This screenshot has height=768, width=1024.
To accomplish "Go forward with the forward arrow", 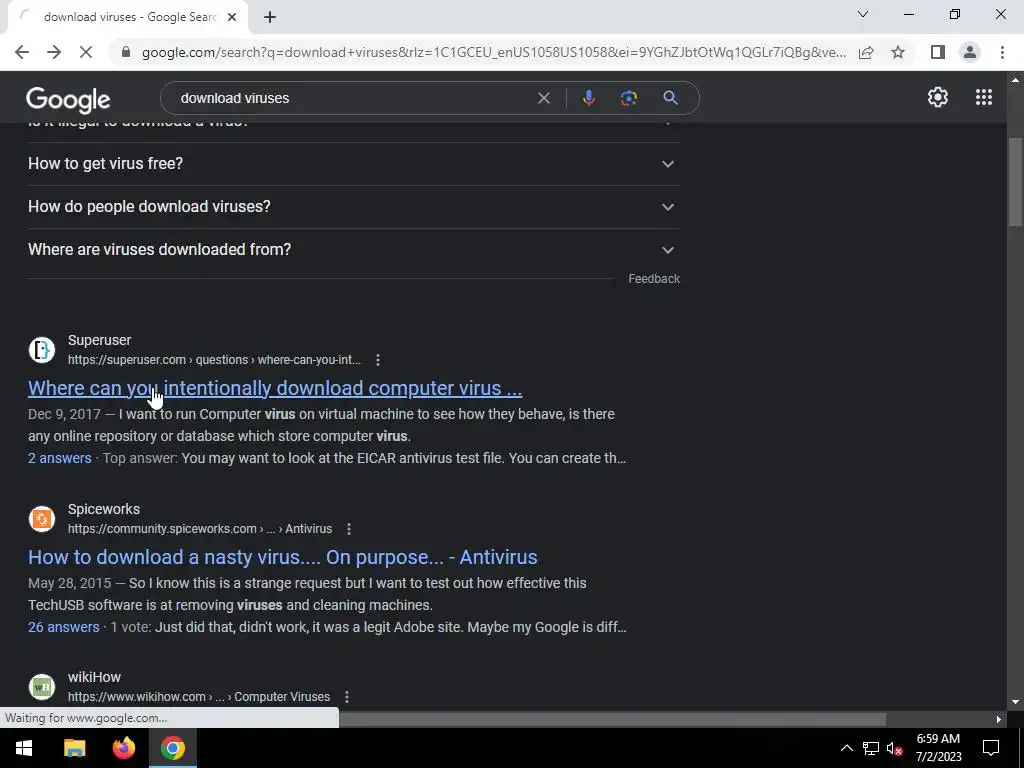I will click(x=54, y=52).
